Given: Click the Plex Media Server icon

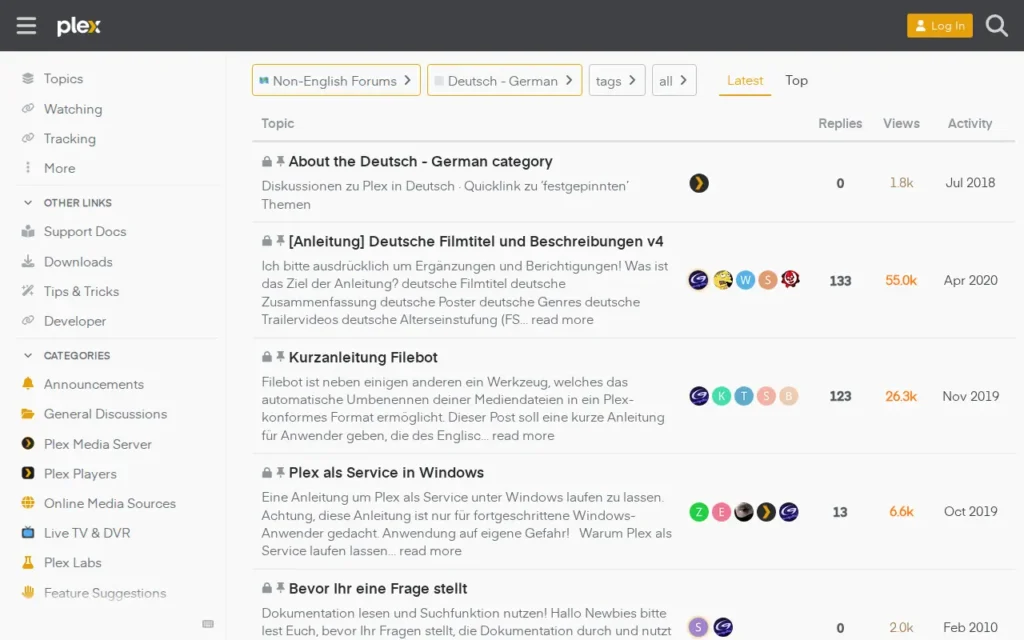Looking at the screenshot, I should (27, 443).
